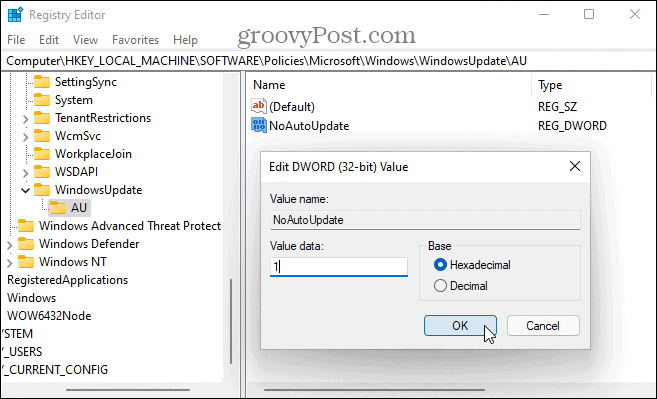Select the Decimal base radio button

click(440, 286)
